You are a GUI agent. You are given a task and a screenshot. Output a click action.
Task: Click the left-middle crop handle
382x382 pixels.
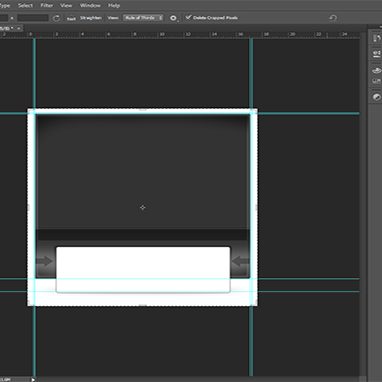tap(28, 207)
